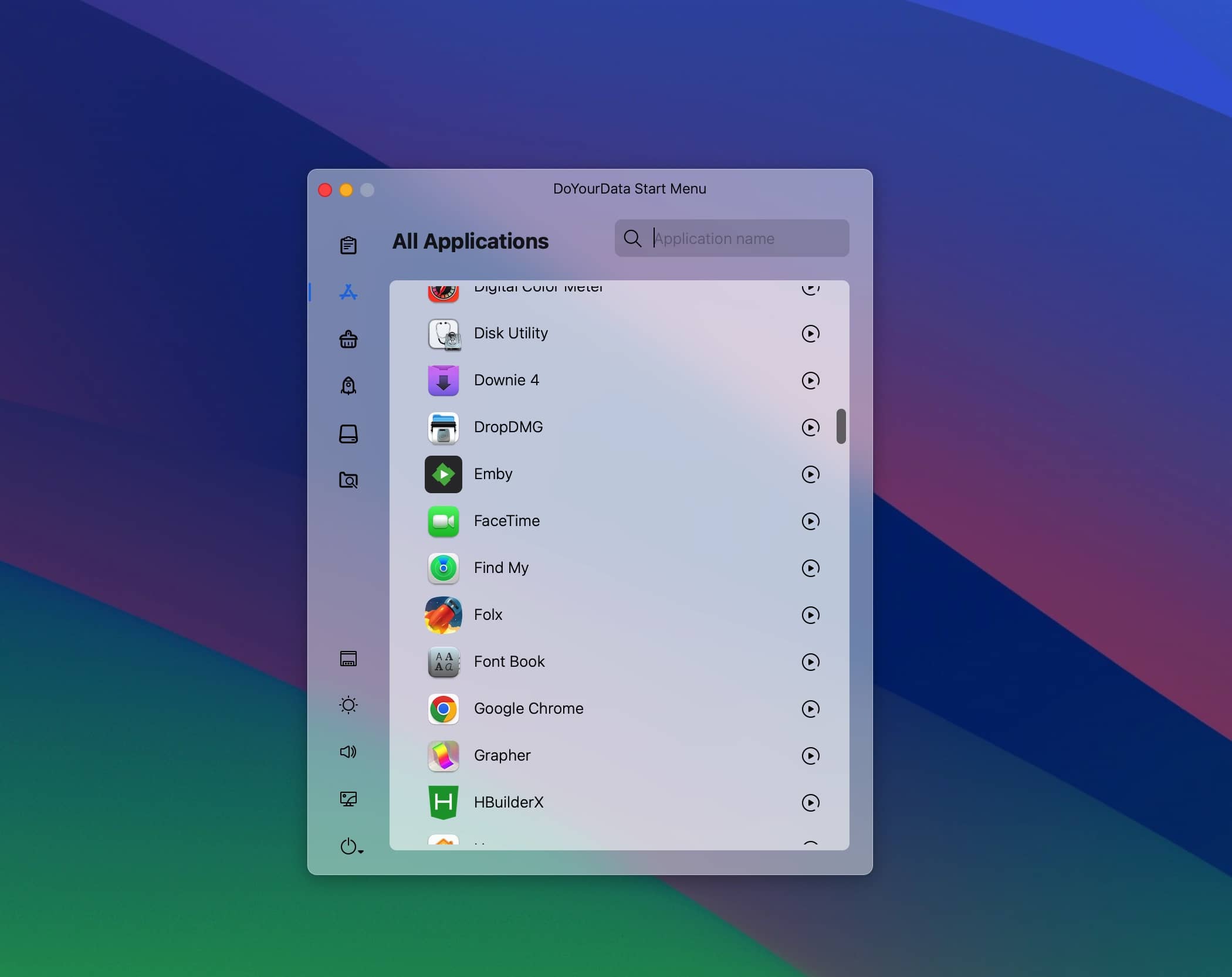Image resolution: width=1232 pixels, height=977 pixels.
Task: Select the All Applications sidebar icon
Action: 348,292
